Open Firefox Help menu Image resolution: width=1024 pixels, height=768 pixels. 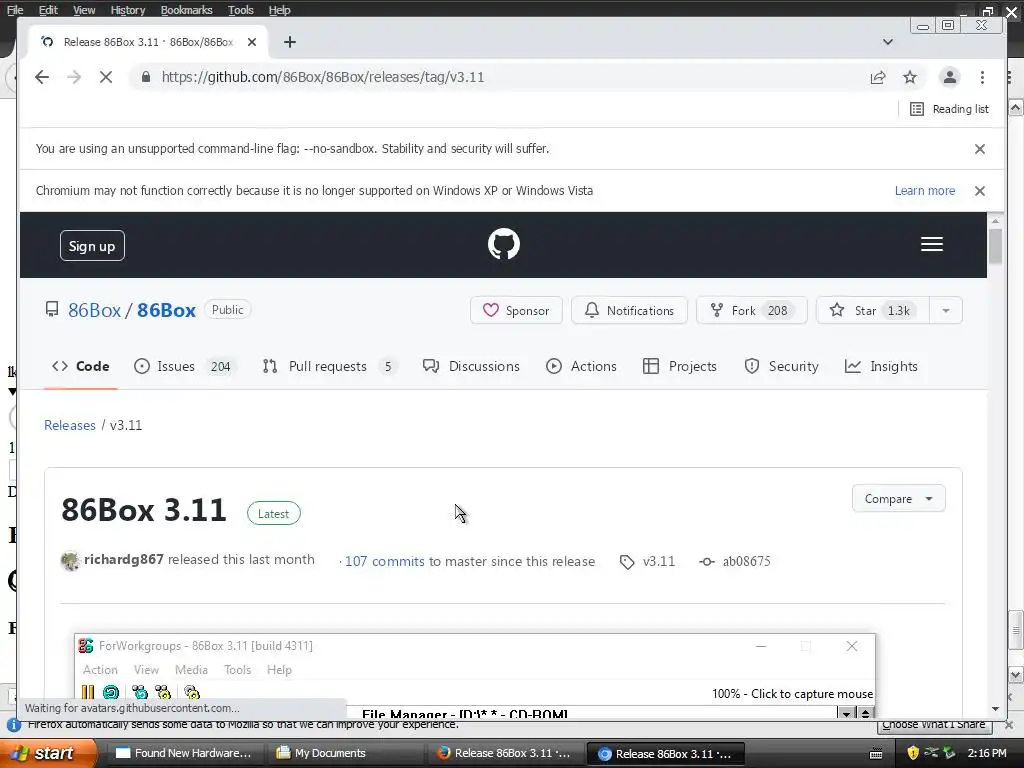tap(280, 10)
